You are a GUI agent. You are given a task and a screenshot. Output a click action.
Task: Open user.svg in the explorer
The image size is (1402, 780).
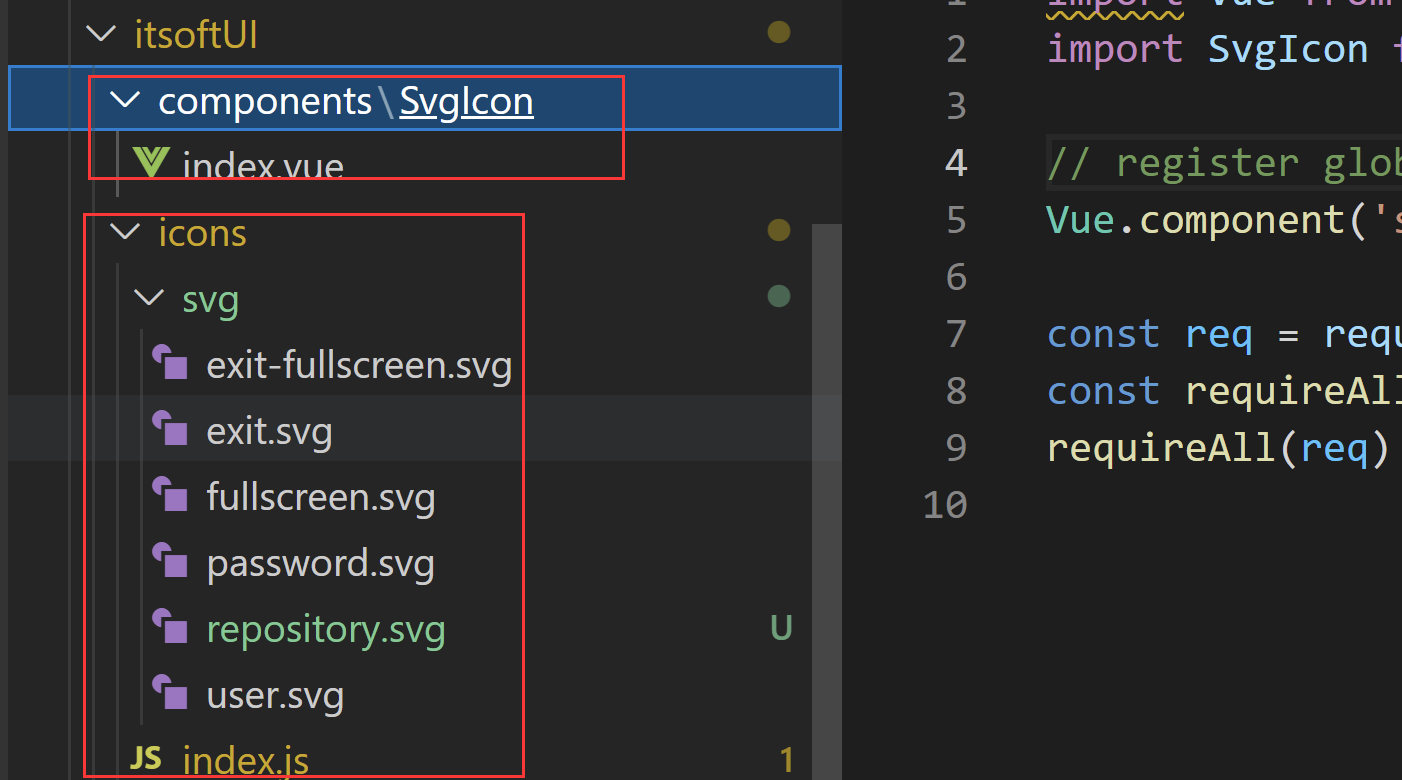(x=275, y=695)
